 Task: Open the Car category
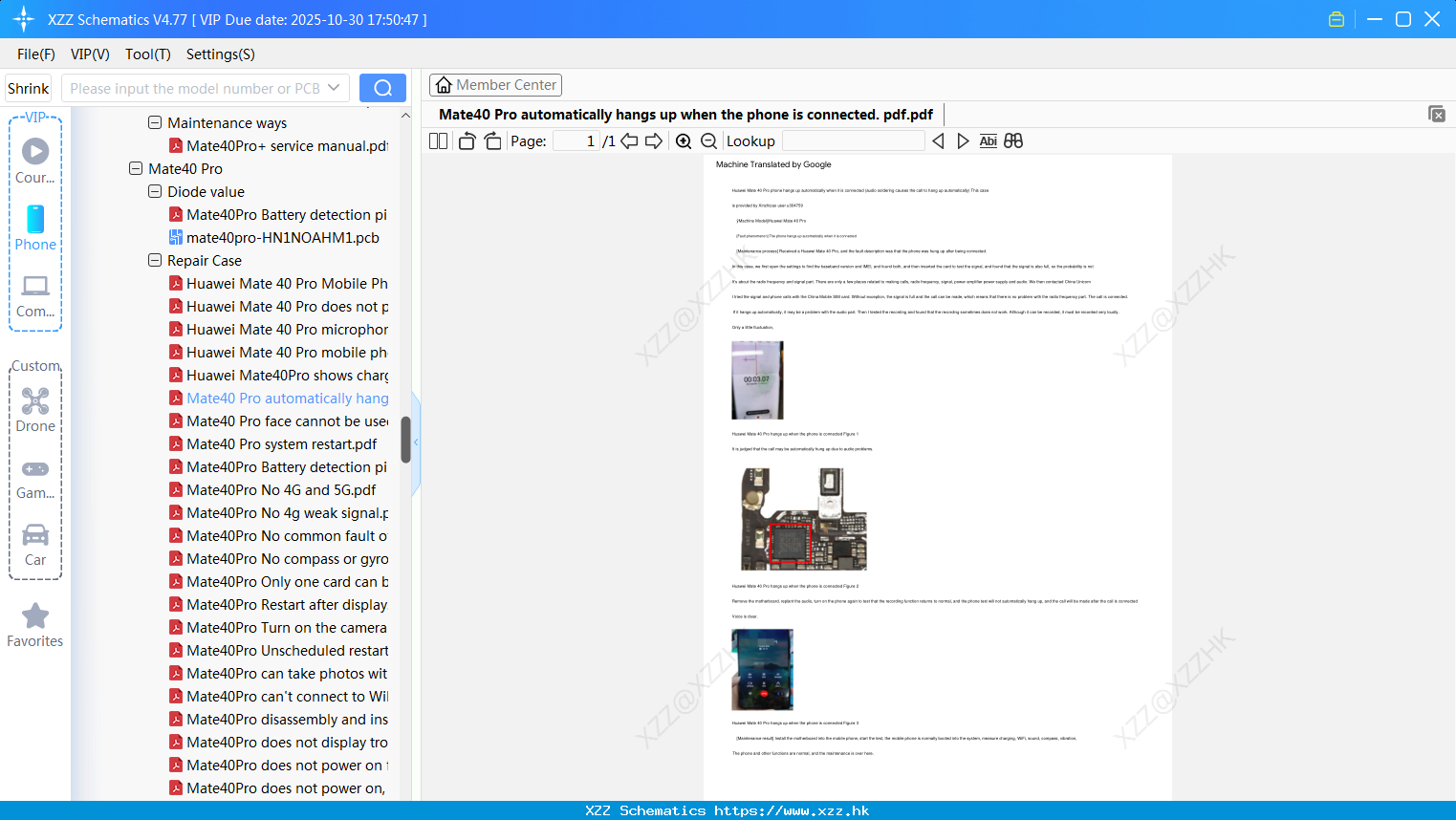pos(35,544)
